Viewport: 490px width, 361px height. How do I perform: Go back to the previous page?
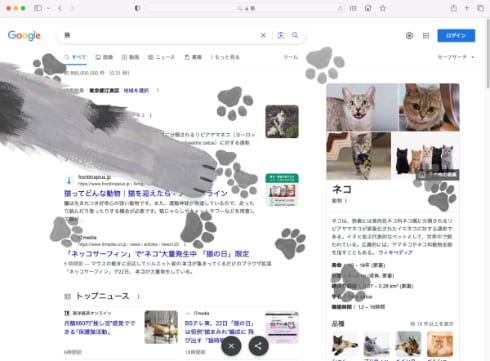60,8
